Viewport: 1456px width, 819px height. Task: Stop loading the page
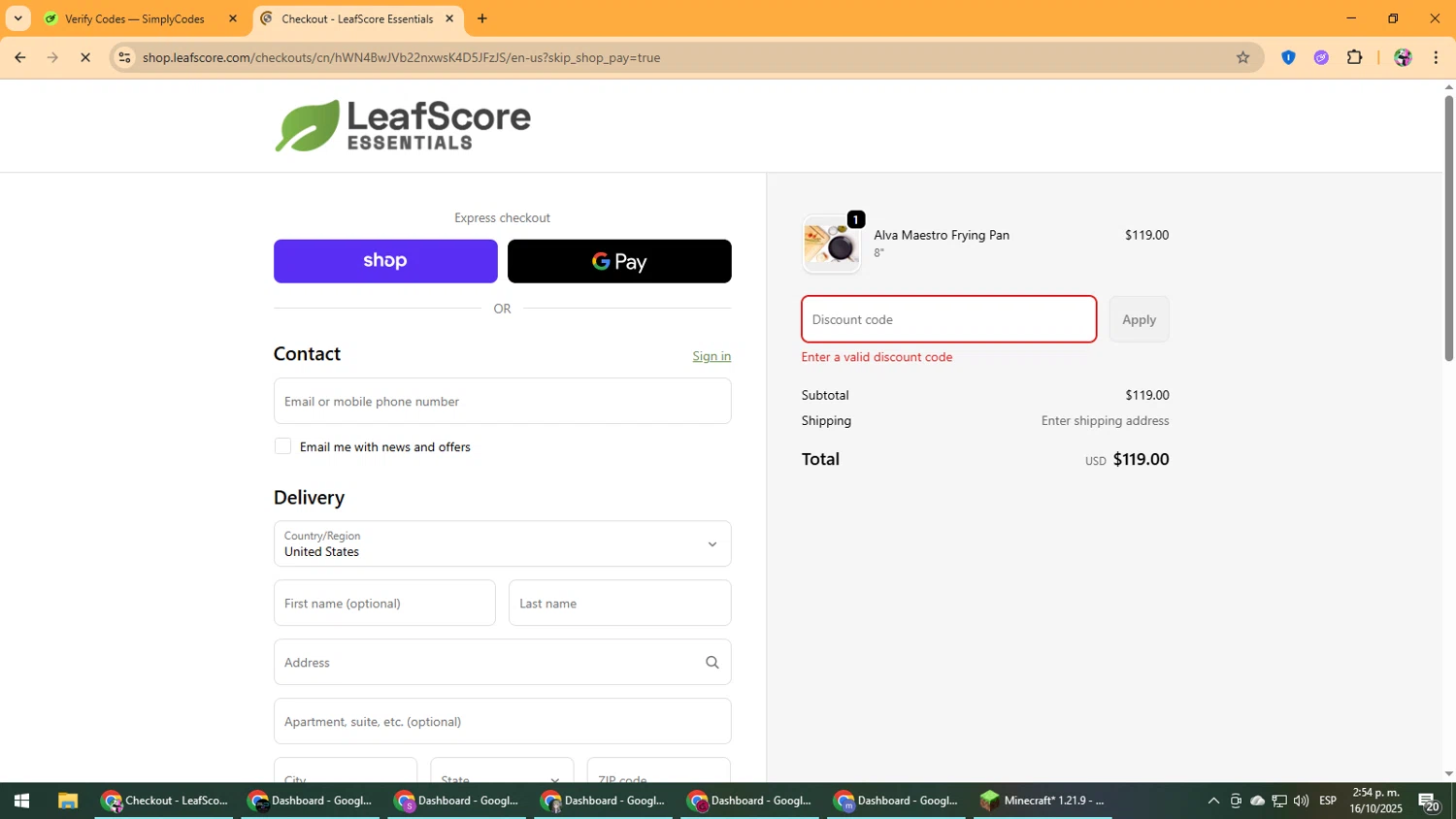[85, 57]
